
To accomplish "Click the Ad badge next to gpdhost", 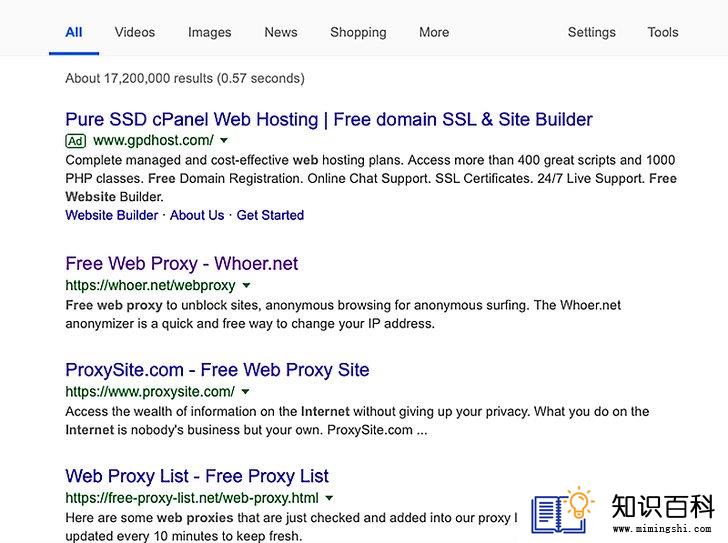I will tap(76, 141).
